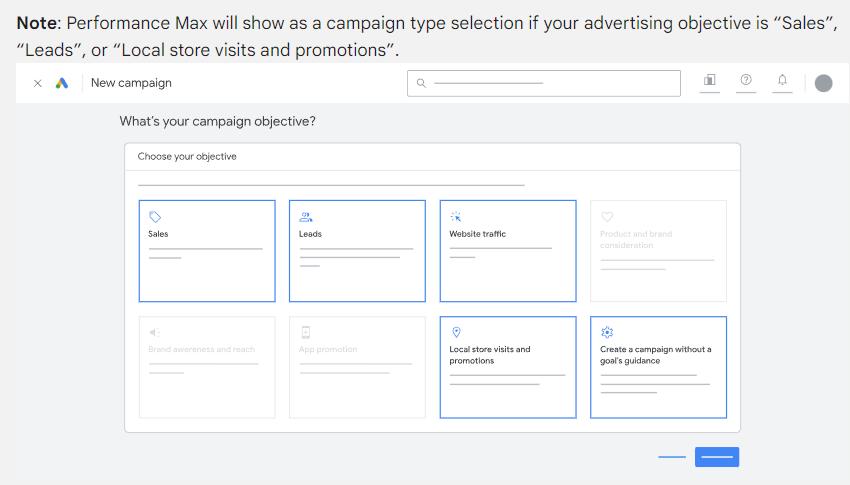Open the notifications bell icon
The height and width of the screenshot is (485, 850).
[x=782, y=80]
